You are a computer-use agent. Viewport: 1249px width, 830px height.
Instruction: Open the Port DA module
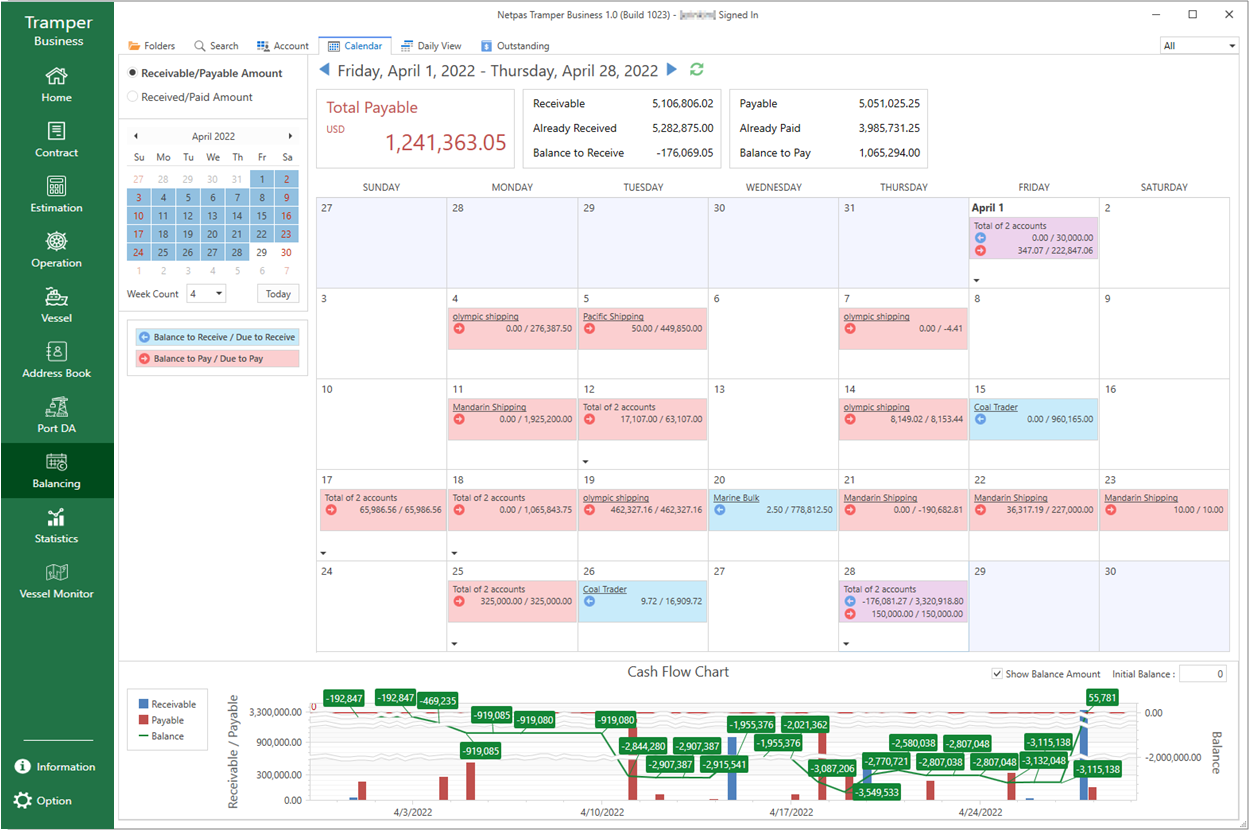coord(57,414)
